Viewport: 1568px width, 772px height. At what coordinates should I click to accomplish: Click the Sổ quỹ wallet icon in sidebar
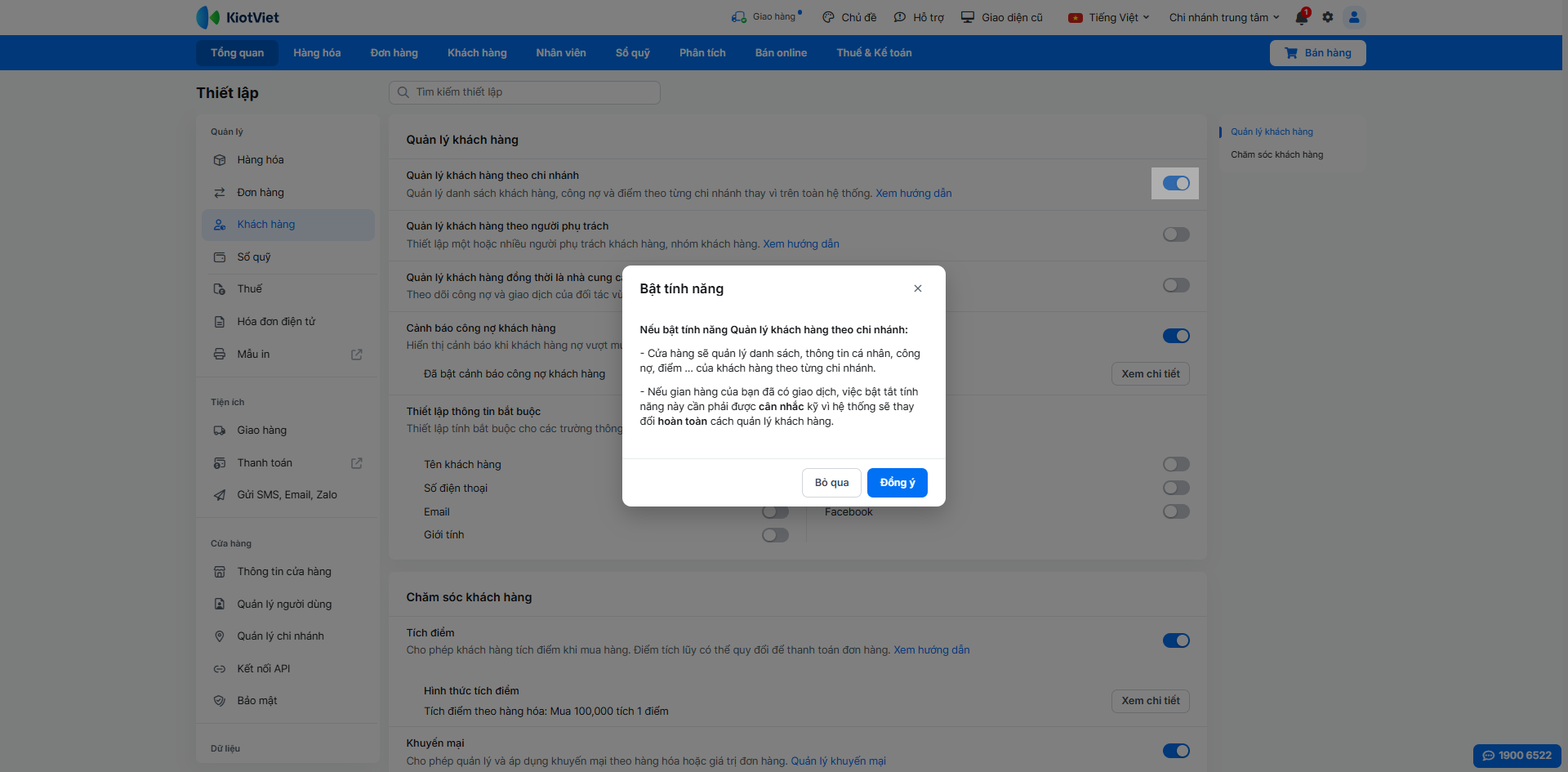pos(220,257)
